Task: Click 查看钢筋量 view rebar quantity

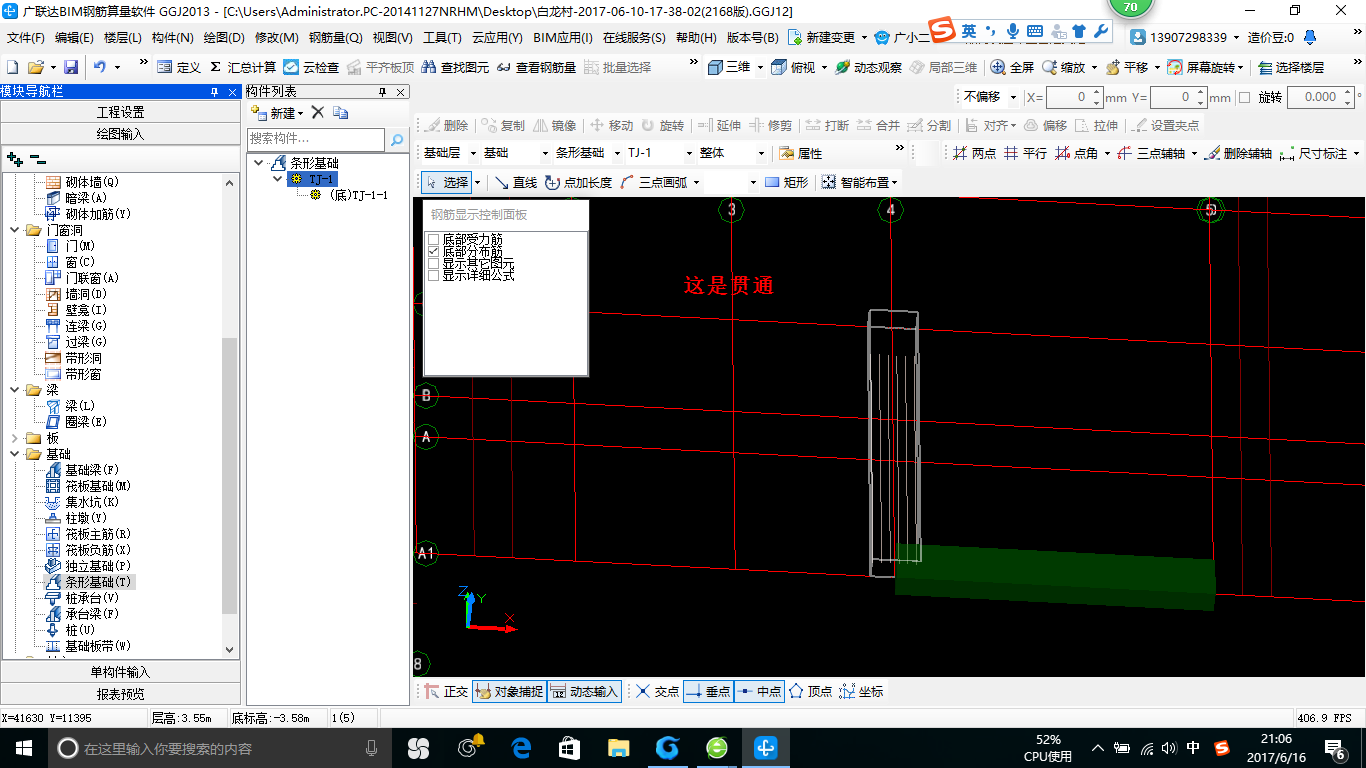Action: click(x=536, y=67)
